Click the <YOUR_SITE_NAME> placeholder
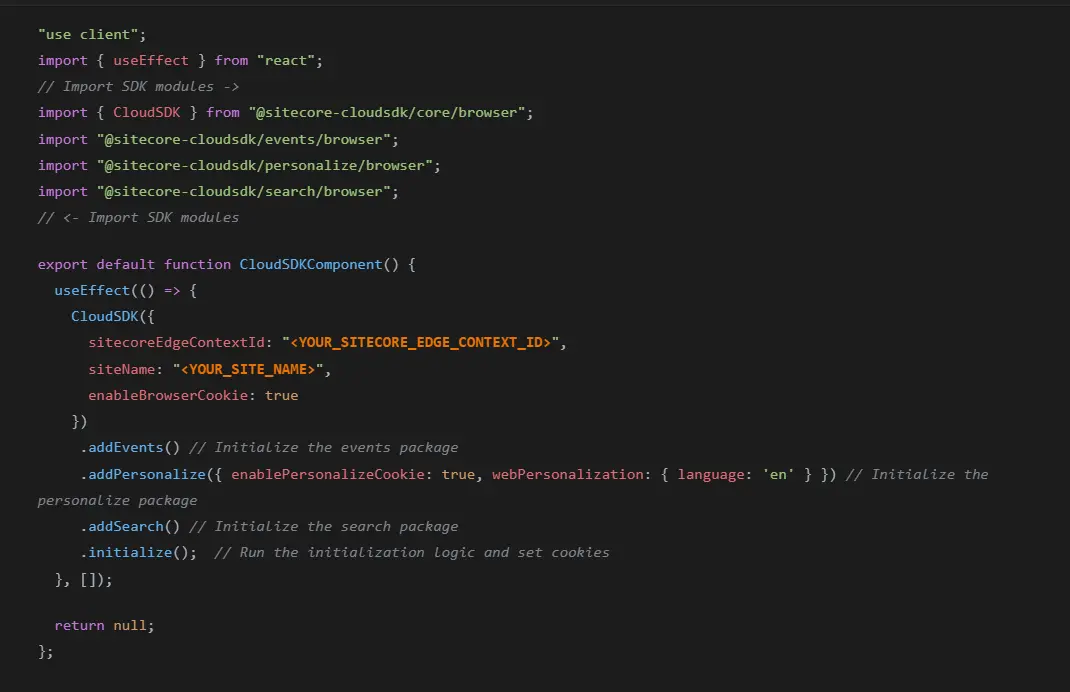 248,369
